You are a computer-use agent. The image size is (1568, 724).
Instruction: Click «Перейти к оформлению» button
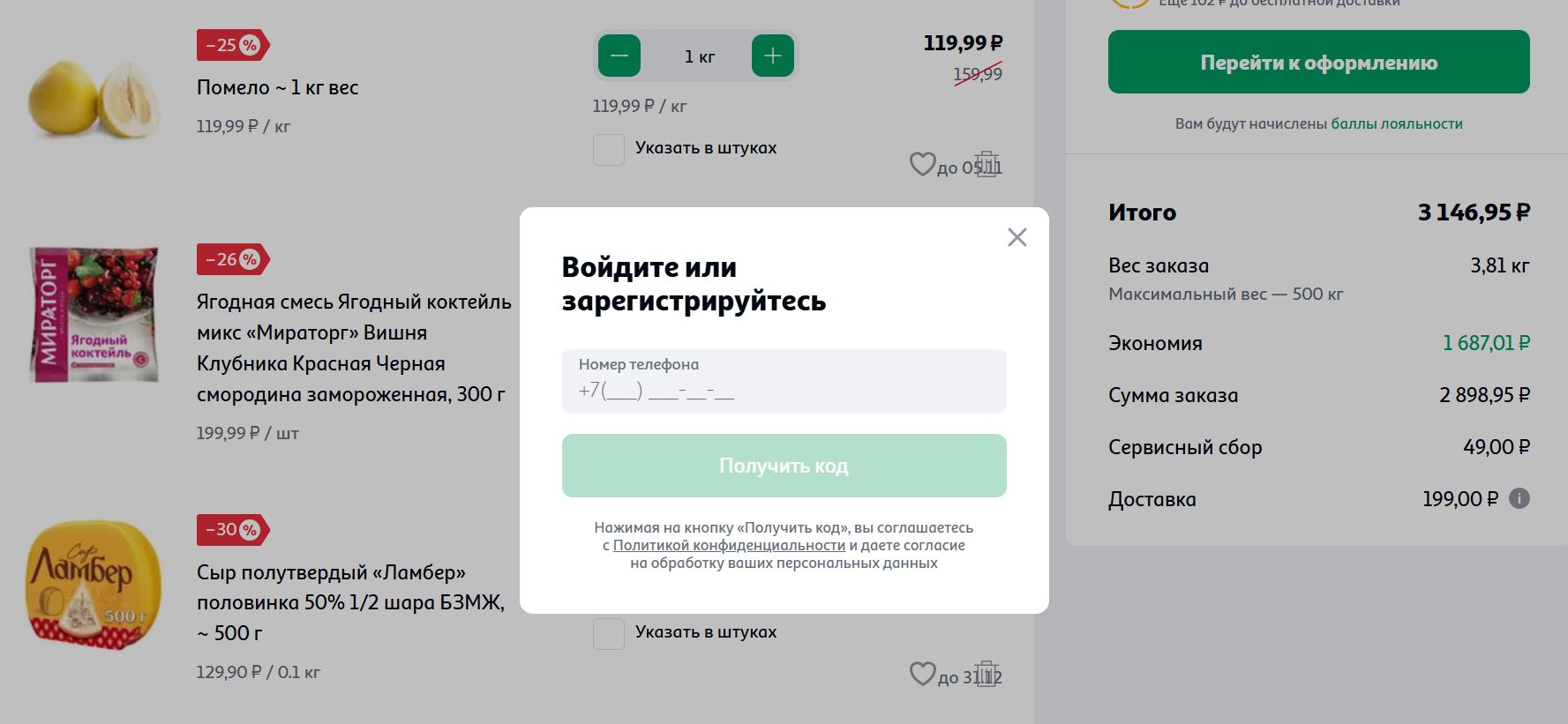coord(1317,62)
